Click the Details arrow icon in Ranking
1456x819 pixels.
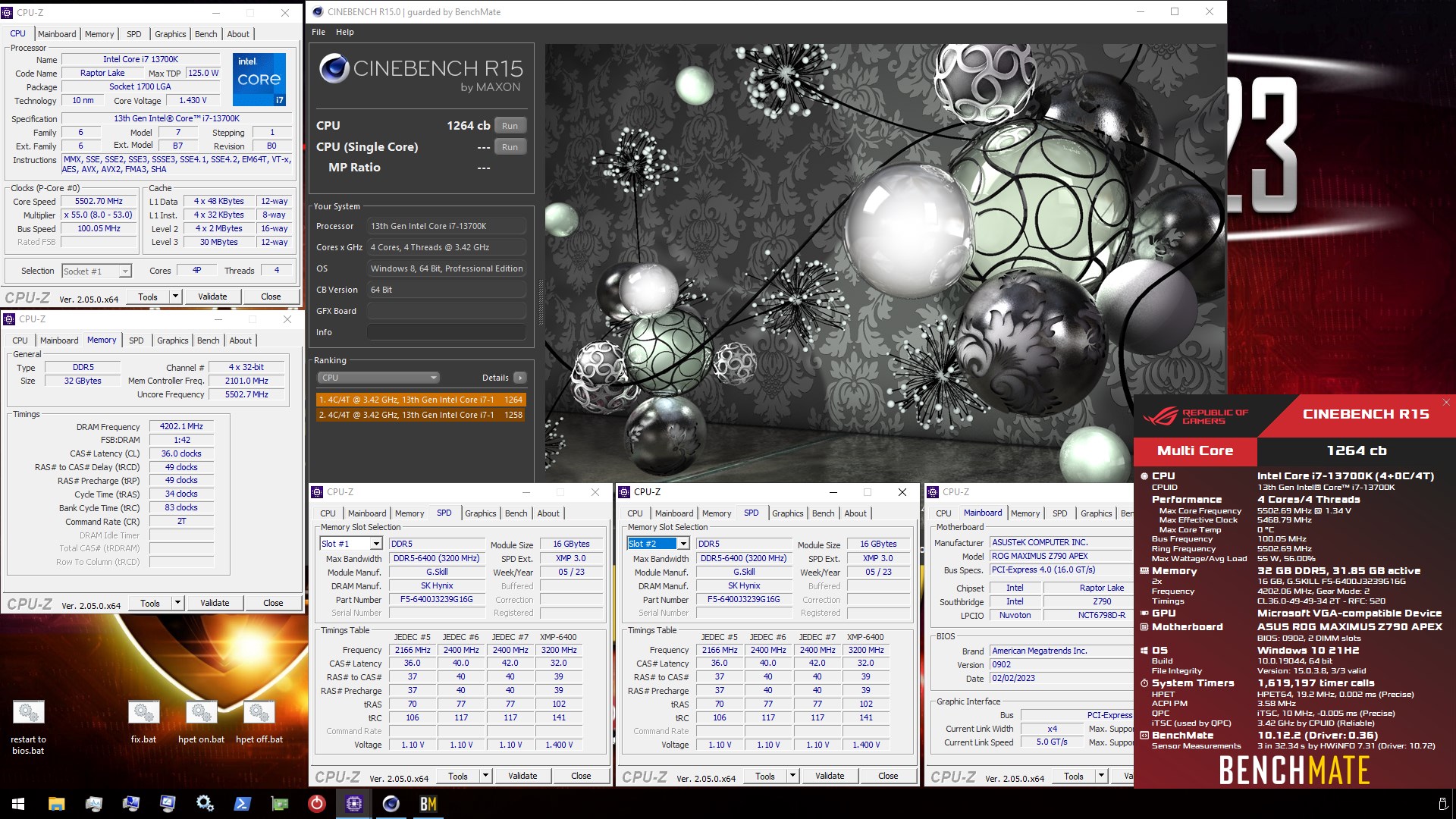pos(520,378)
